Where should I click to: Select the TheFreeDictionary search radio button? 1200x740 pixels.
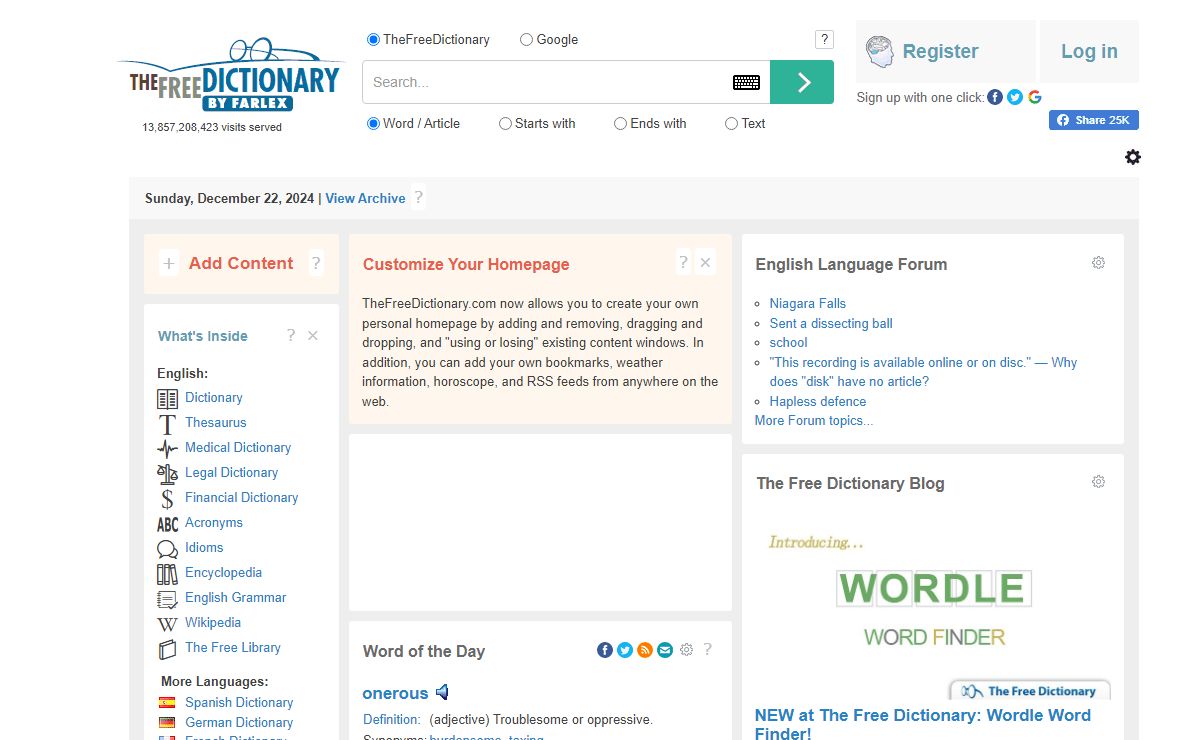click(373, 40)
